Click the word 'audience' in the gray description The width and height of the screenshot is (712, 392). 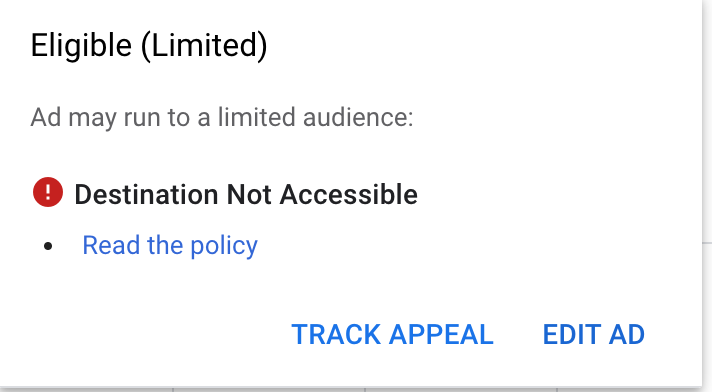pyautogui.click(x=358, y=118)
